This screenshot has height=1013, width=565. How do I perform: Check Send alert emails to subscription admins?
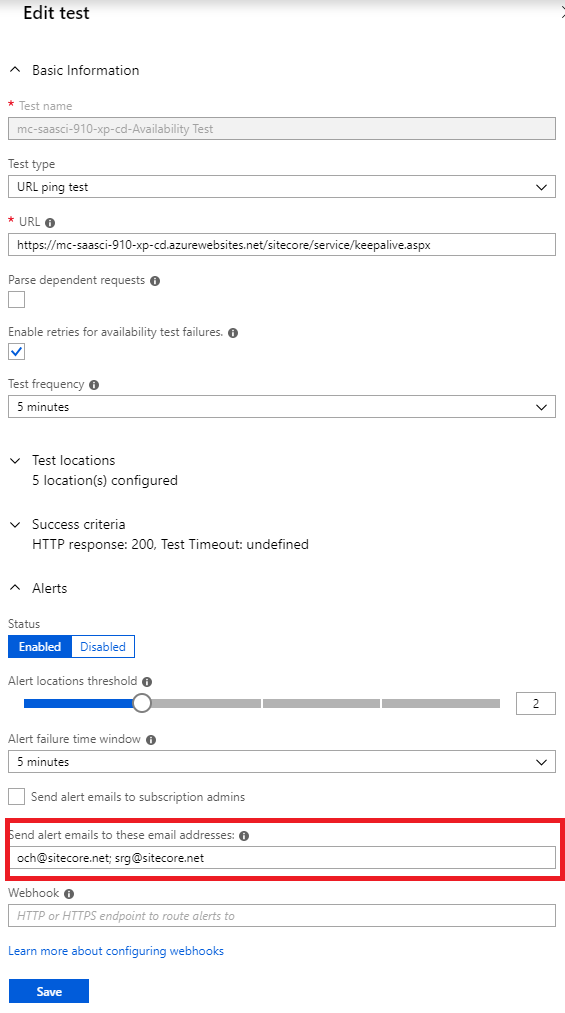[x=17, y=796]
